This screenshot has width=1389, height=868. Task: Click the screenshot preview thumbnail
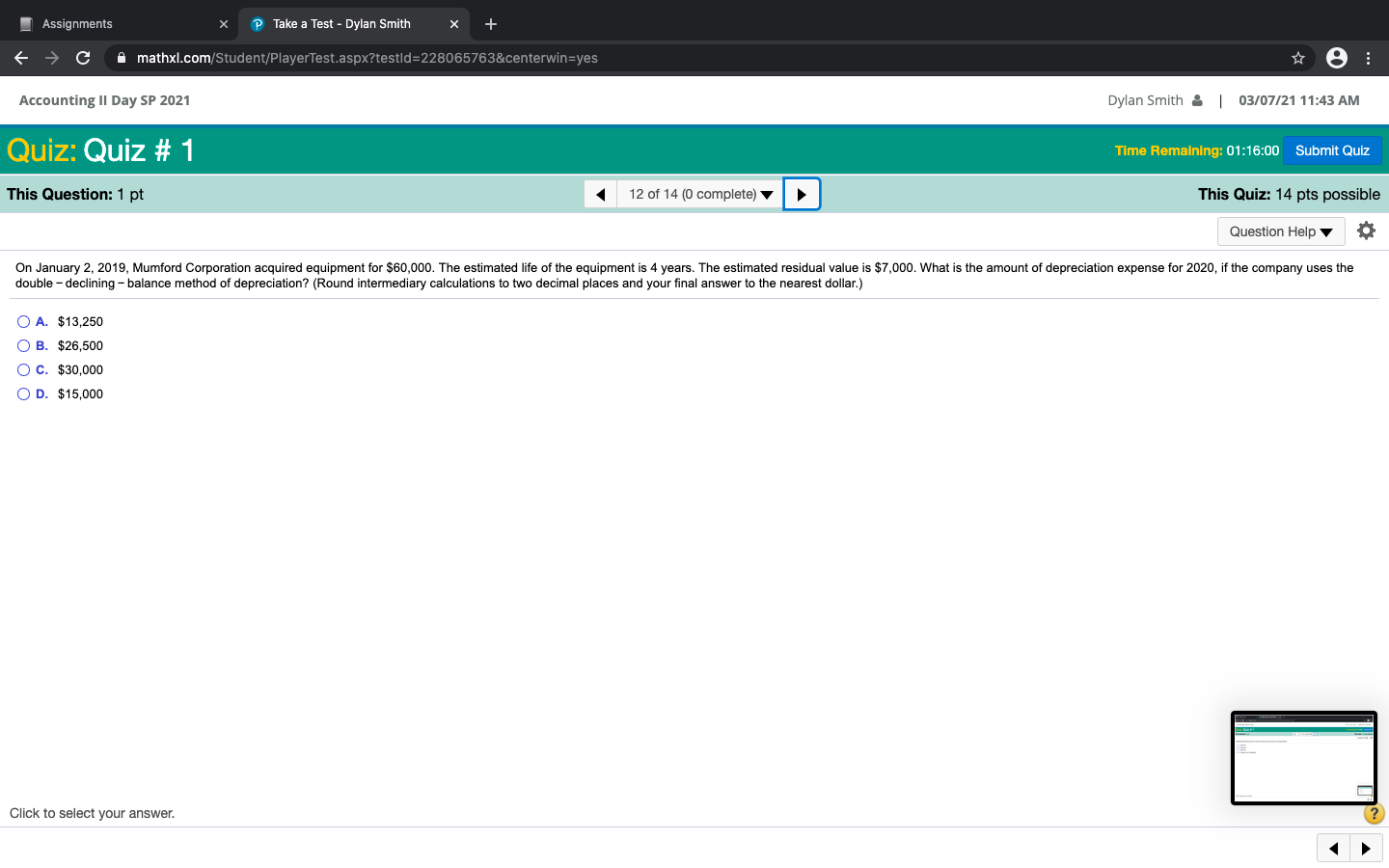coord(1303,758)
